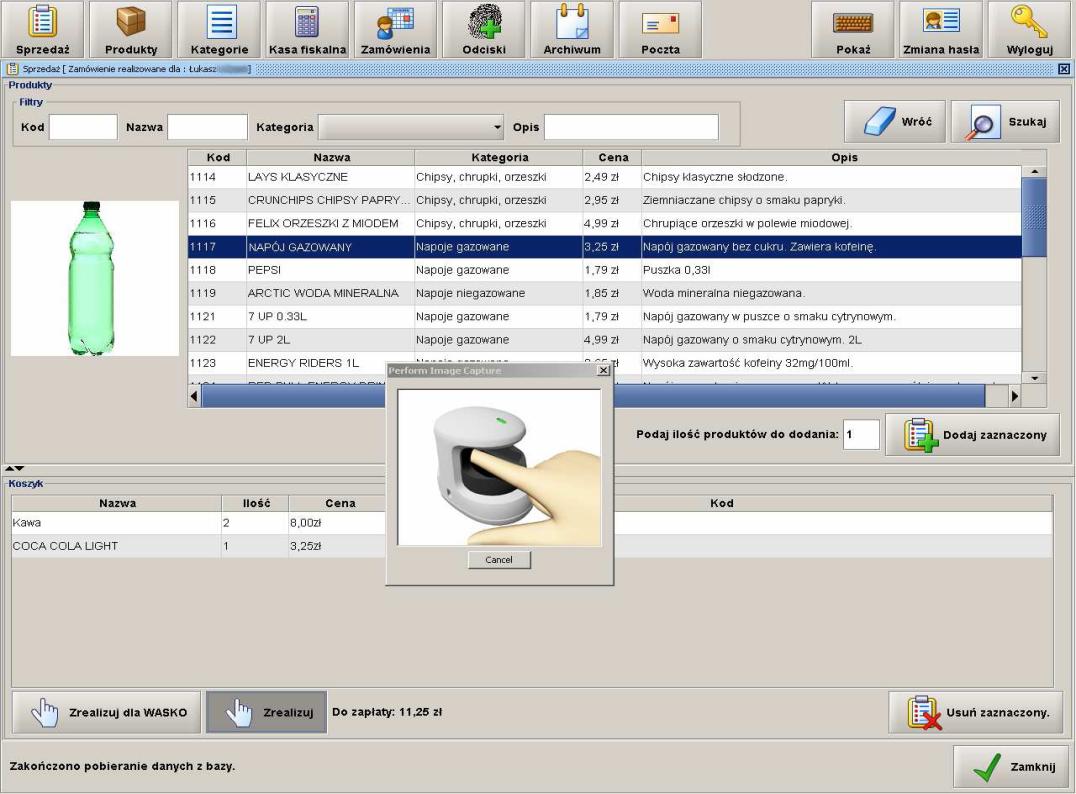Viewport: 1076px width, 794px height.
Task: Open Poczta mail
Action: coord(660,30)
